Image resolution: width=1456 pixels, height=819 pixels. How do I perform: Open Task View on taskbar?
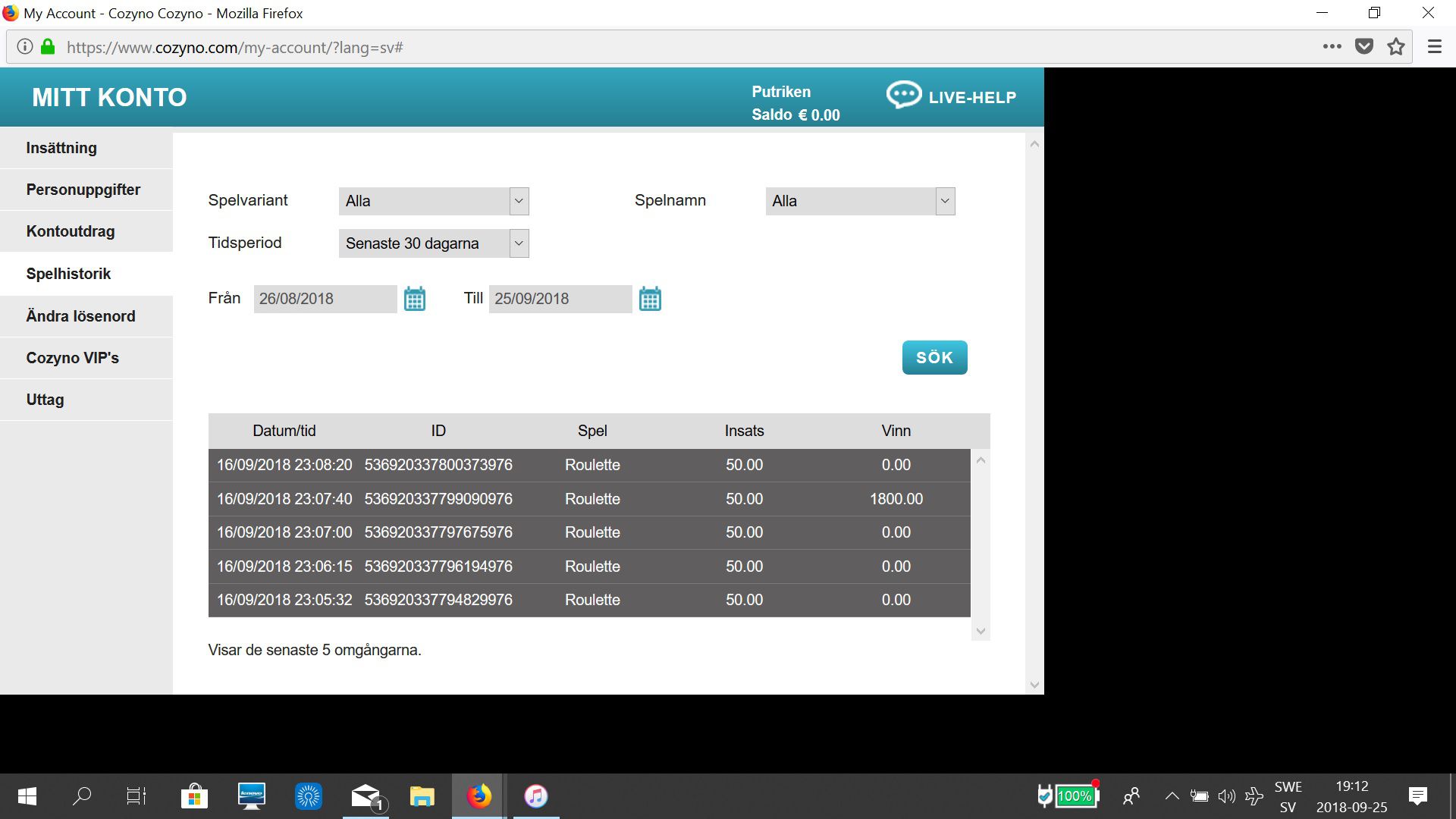point(136,796)
